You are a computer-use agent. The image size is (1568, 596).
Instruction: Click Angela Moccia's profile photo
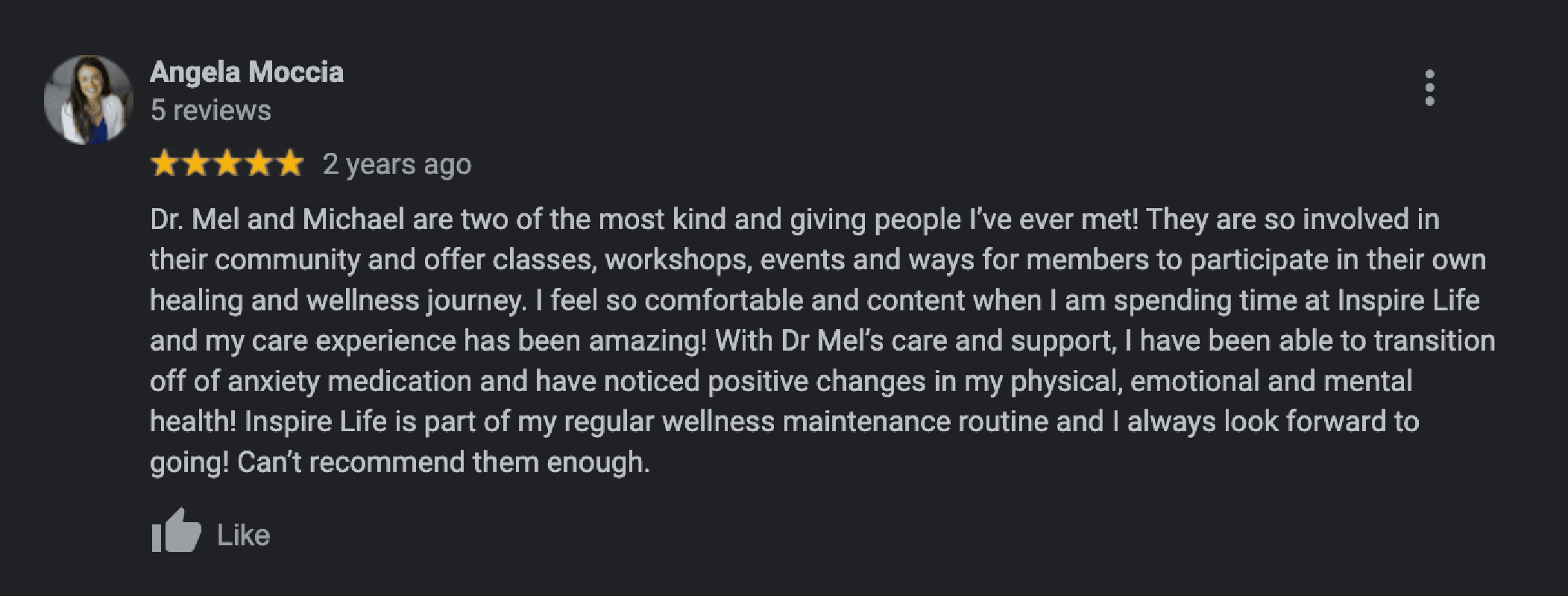tap(88, 99)
